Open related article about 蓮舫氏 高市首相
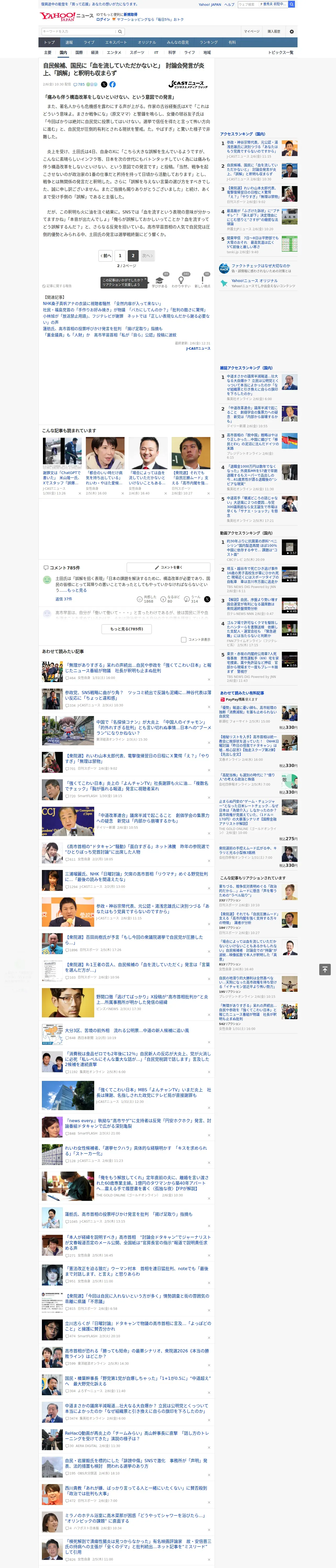This screenshot has height=1568, width=336. pos(102,329)
